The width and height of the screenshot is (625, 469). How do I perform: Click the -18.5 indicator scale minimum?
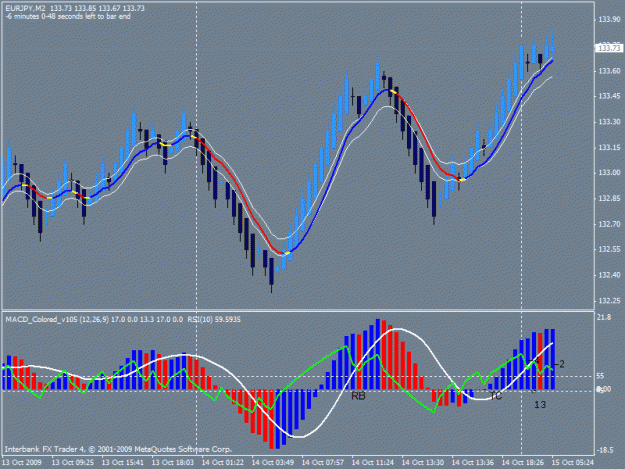605,450
